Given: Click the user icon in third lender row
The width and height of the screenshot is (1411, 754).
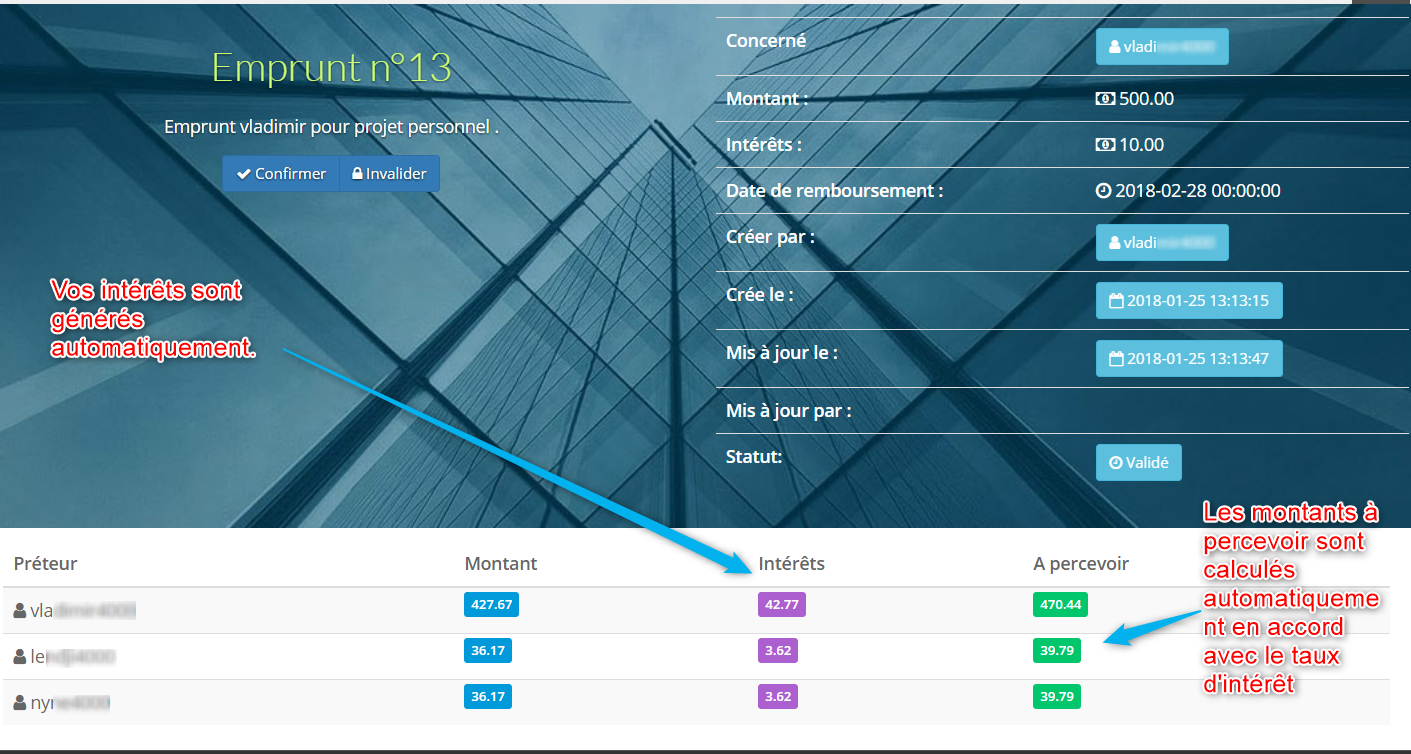Looking at the screenshot, I should click(20, 703).
